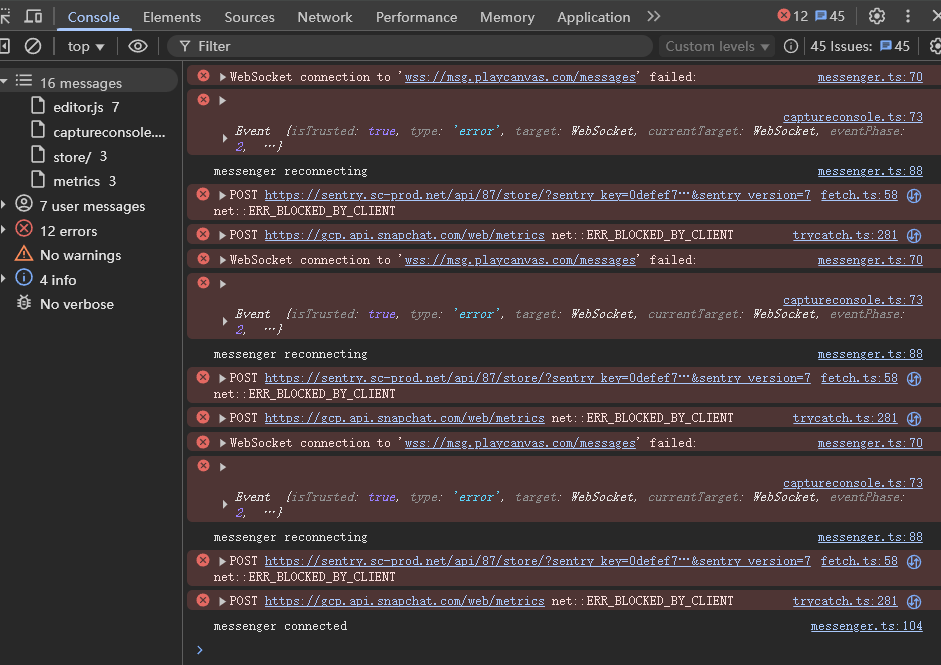The height and width of the screenshot is (665, 941).
Task: Open the 'top' JavaScript context dropdown
Action: [86, 46]
